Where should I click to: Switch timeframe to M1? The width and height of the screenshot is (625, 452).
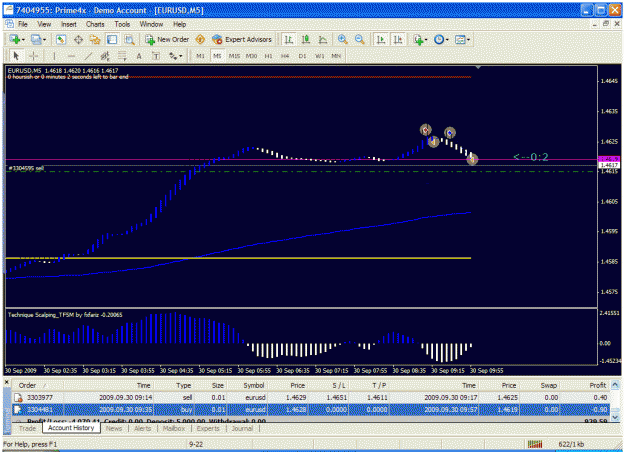click(x=200, y=56)
